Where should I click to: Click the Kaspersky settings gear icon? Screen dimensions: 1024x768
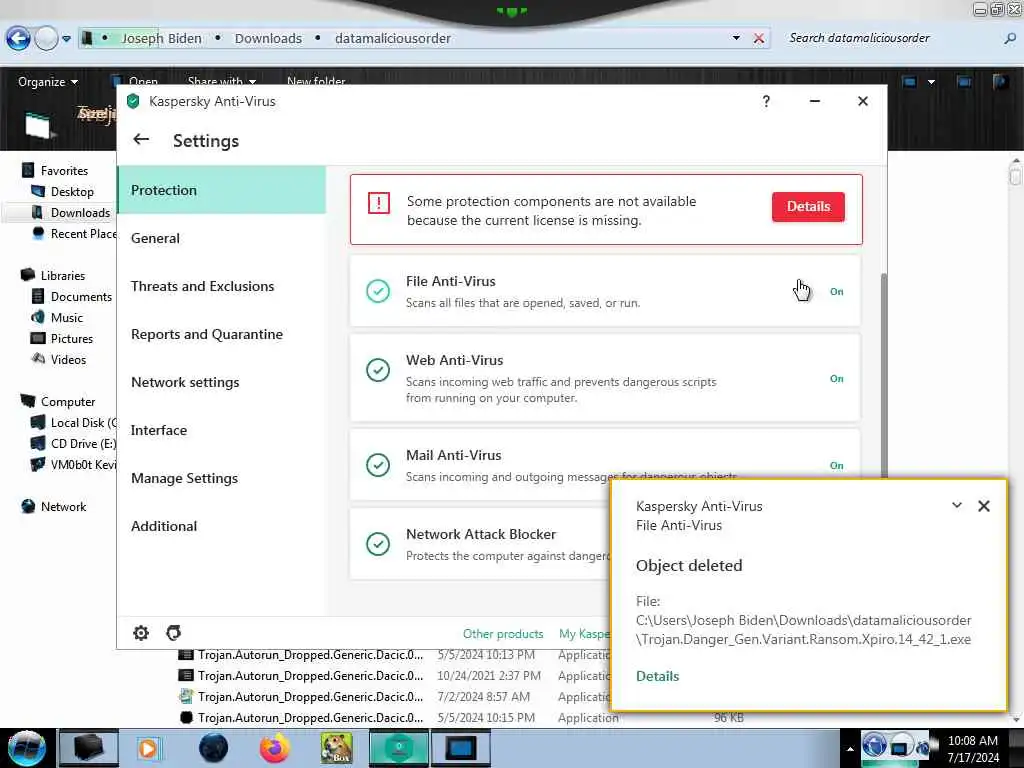pyautogui.click(x=141, y=633)
